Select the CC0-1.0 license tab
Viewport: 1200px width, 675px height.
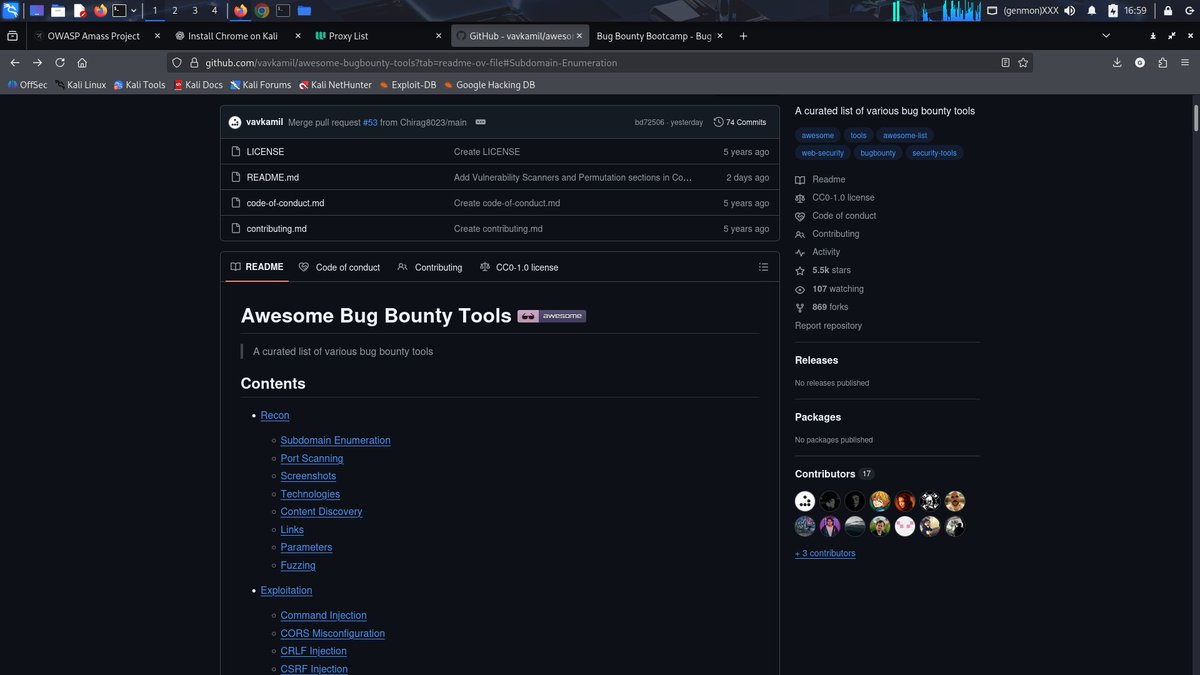pyautogui.click(x=519, y=267)
